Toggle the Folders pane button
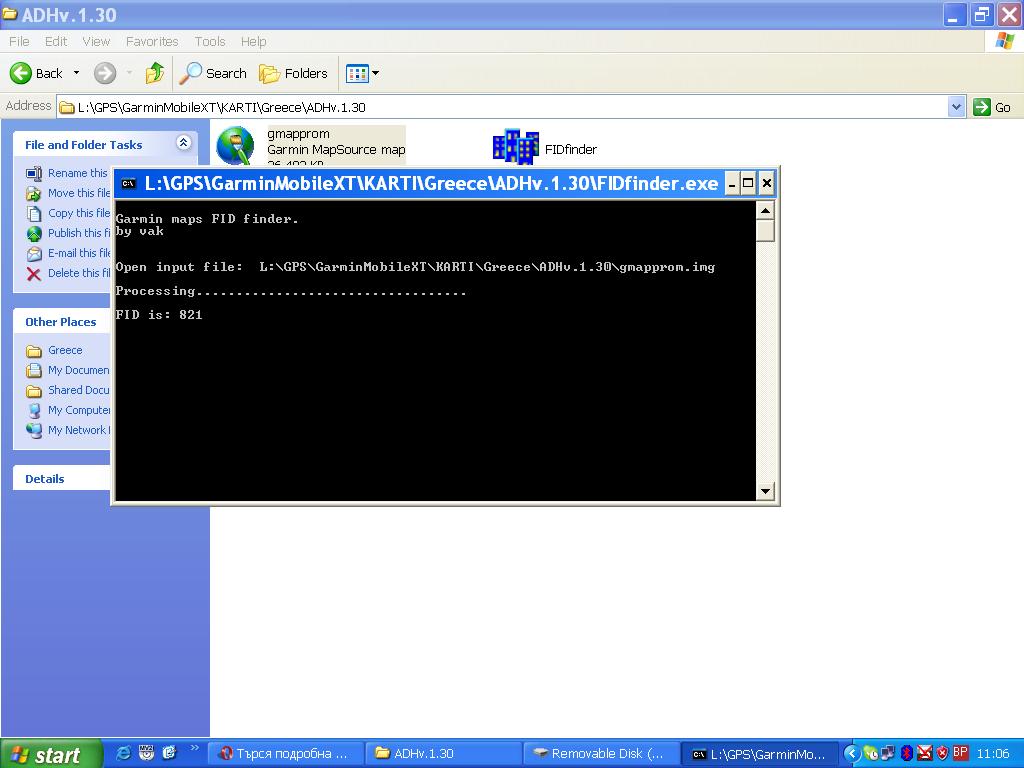Image resolution: width=1024 pixels, height=768 pixels. (x=293, y=73)
